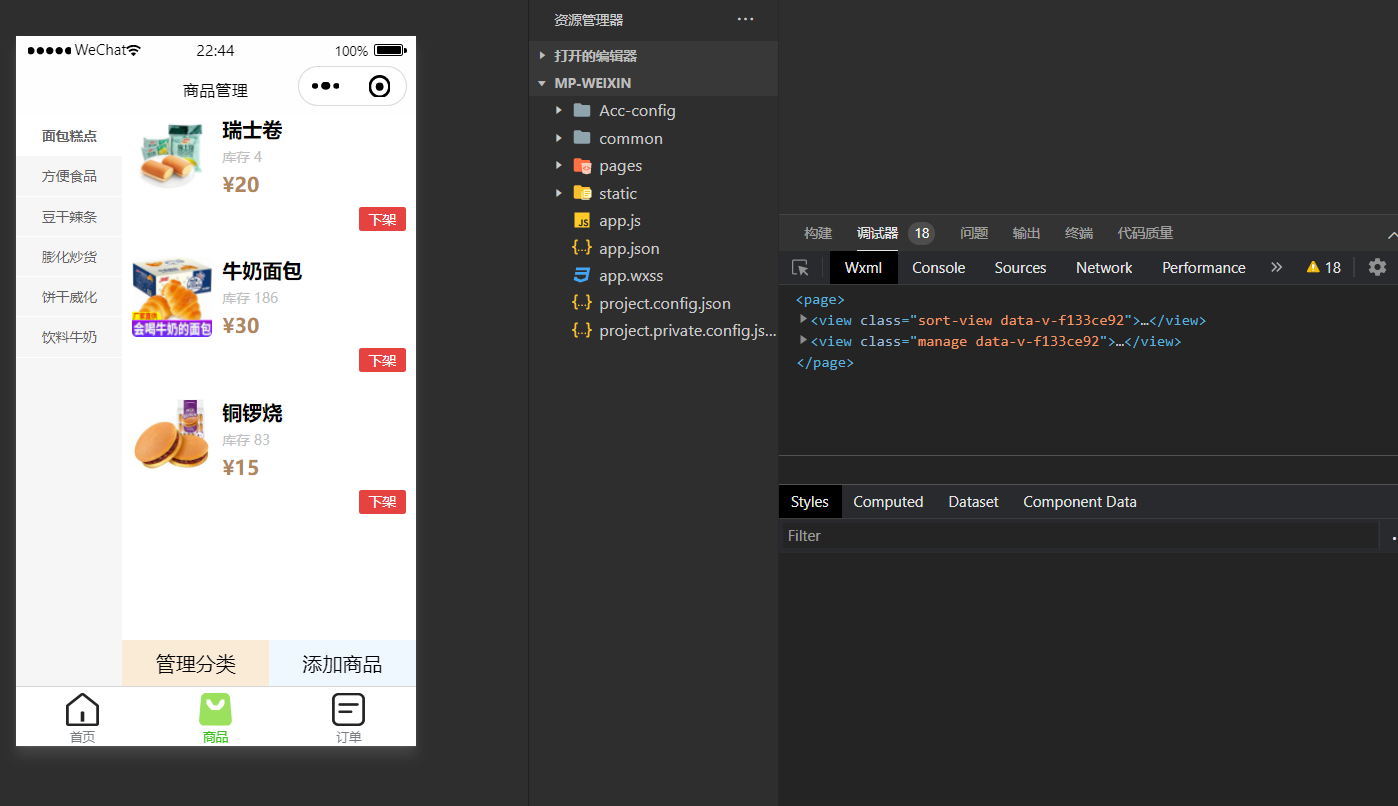
Task: Select the 豆干辣条 category
Action: click(69, 216)
